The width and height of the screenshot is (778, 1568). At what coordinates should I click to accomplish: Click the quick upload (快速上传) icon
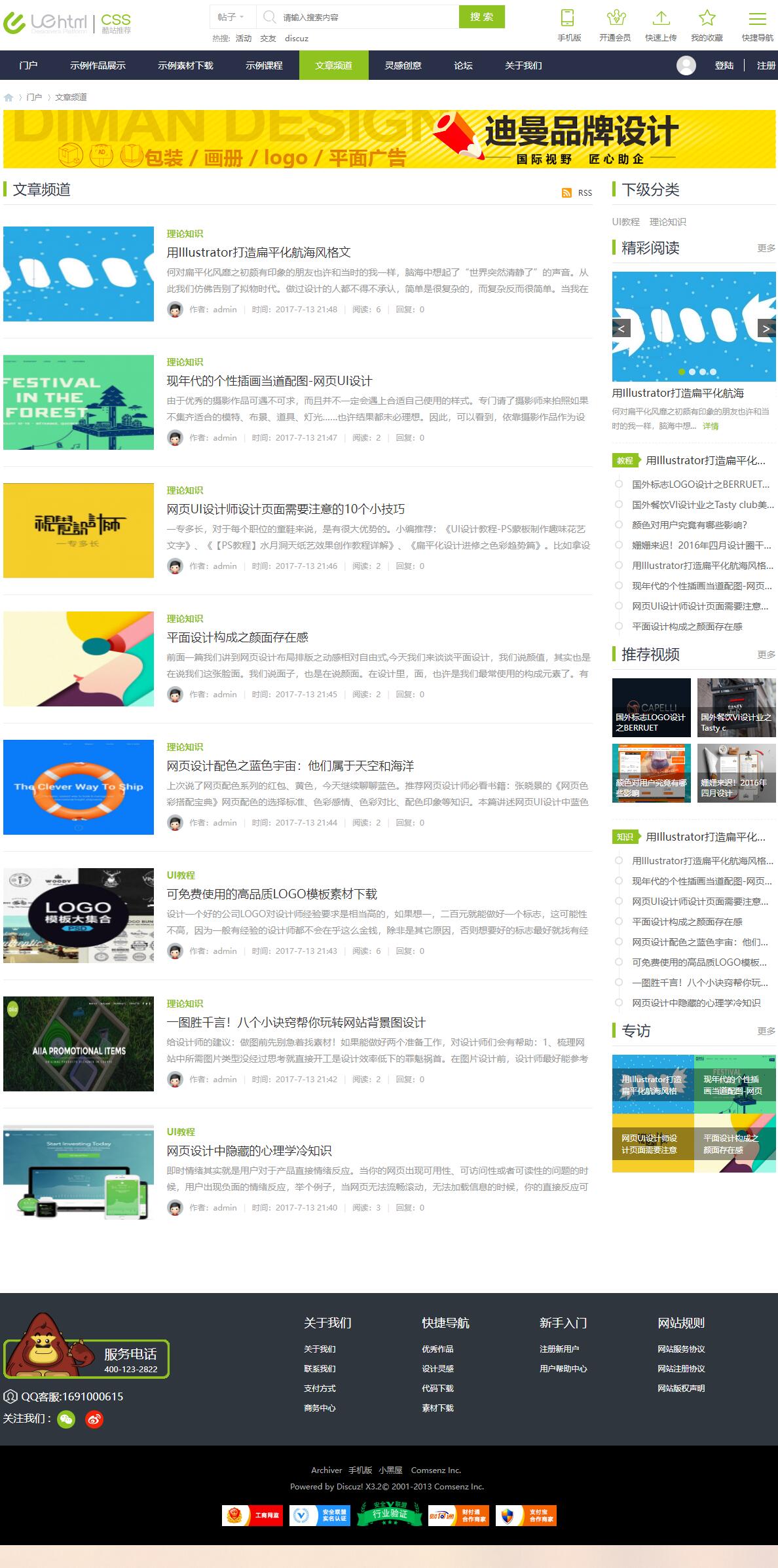[x=661, y=18]
